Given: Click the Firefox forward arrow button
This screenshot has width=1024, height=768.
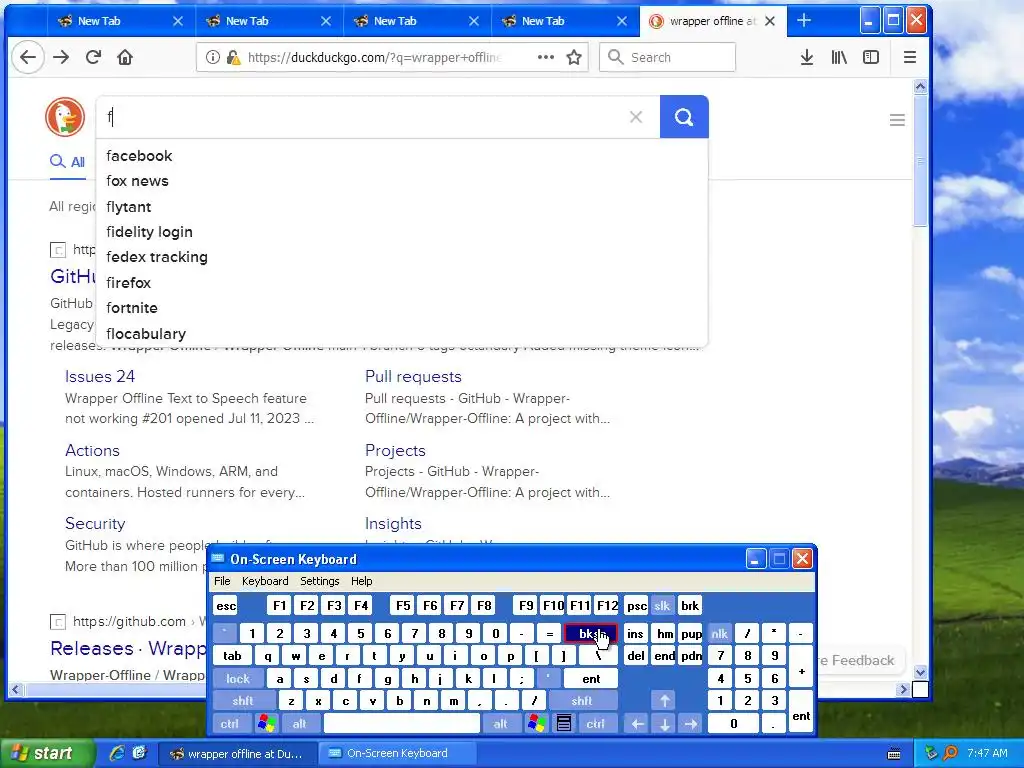Looking at the screenshot, I should coord(61,57).
